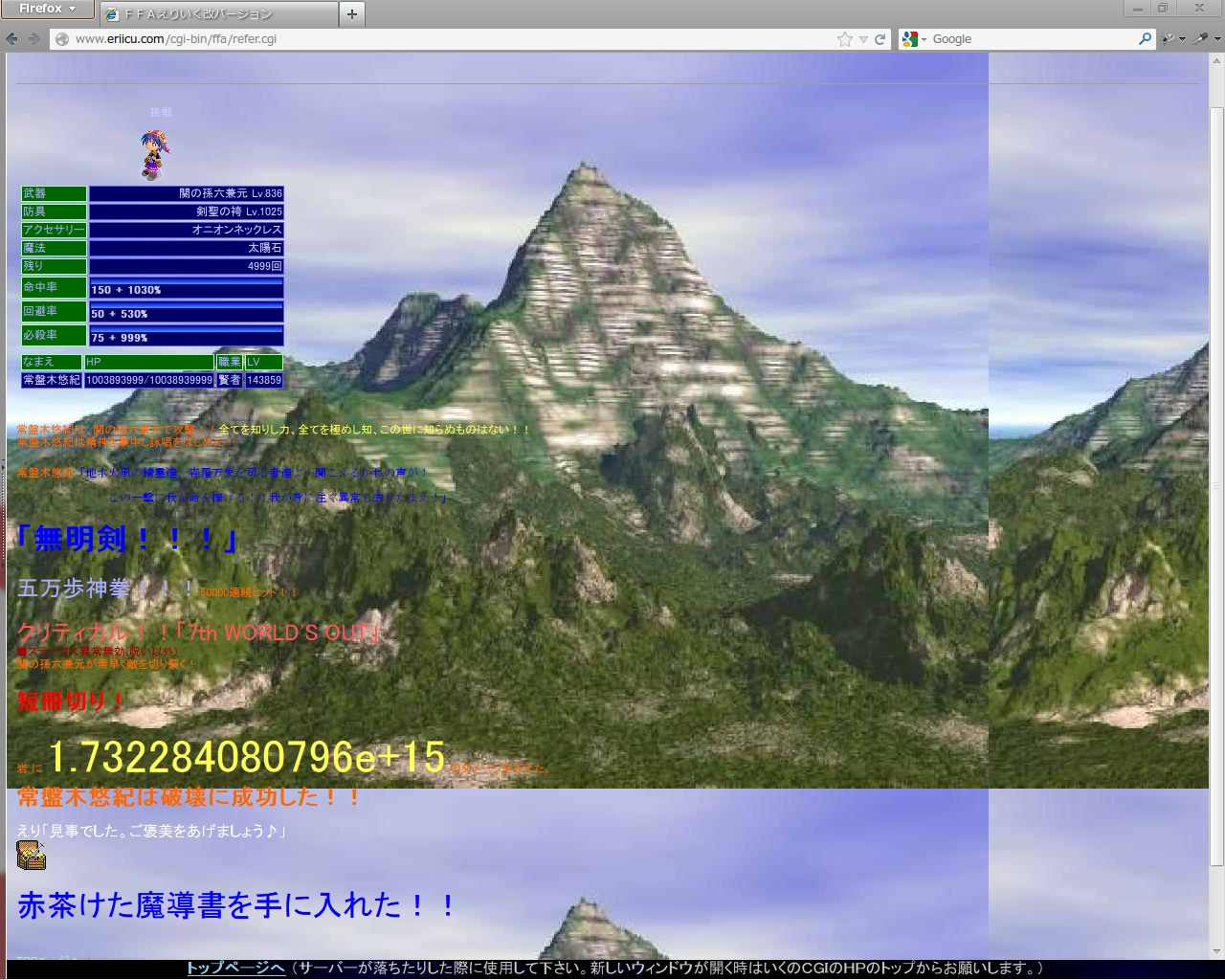
Task: Click the 短冊切り！ text
Action: [x=71, y=702]
